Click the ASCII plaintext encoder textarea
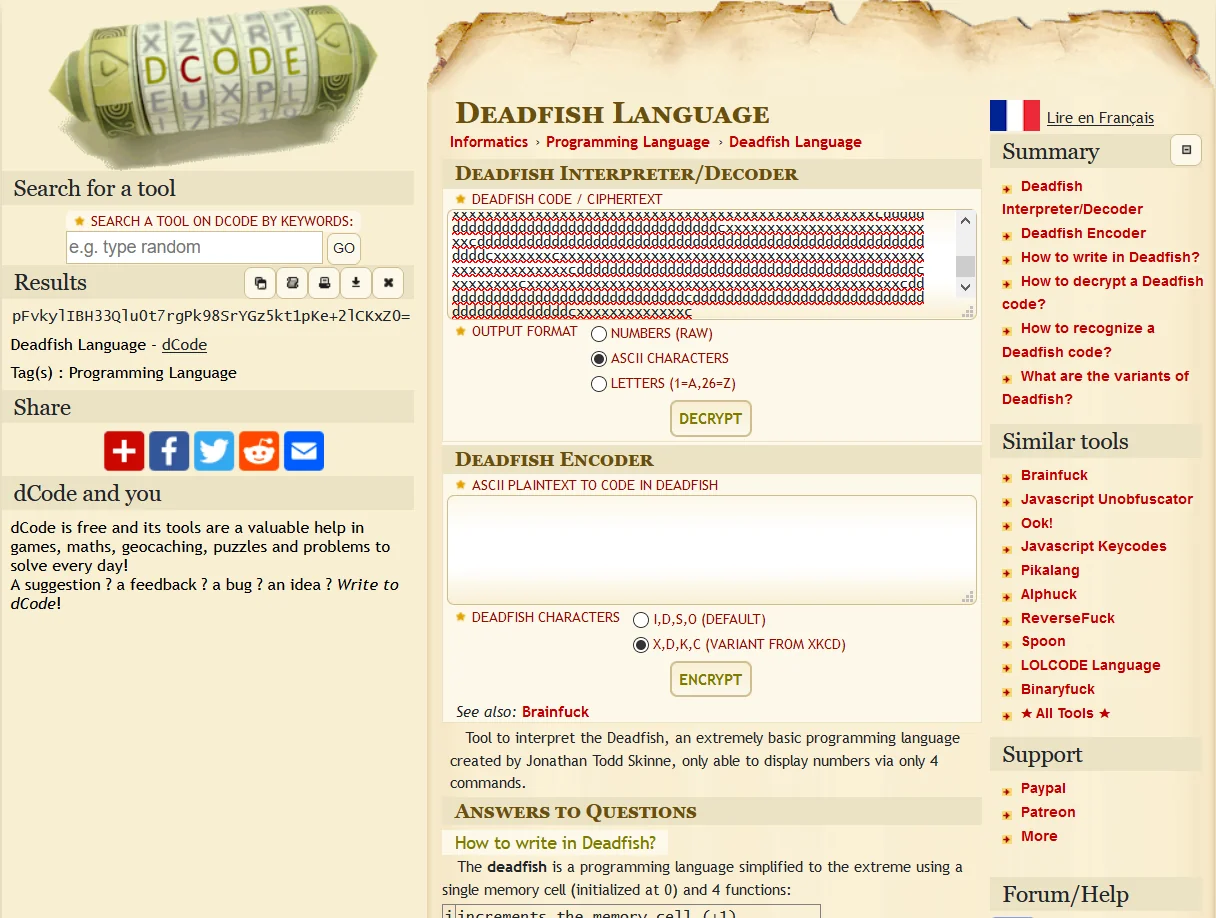This screenshot has width=1216, height=918. (711, 550)
